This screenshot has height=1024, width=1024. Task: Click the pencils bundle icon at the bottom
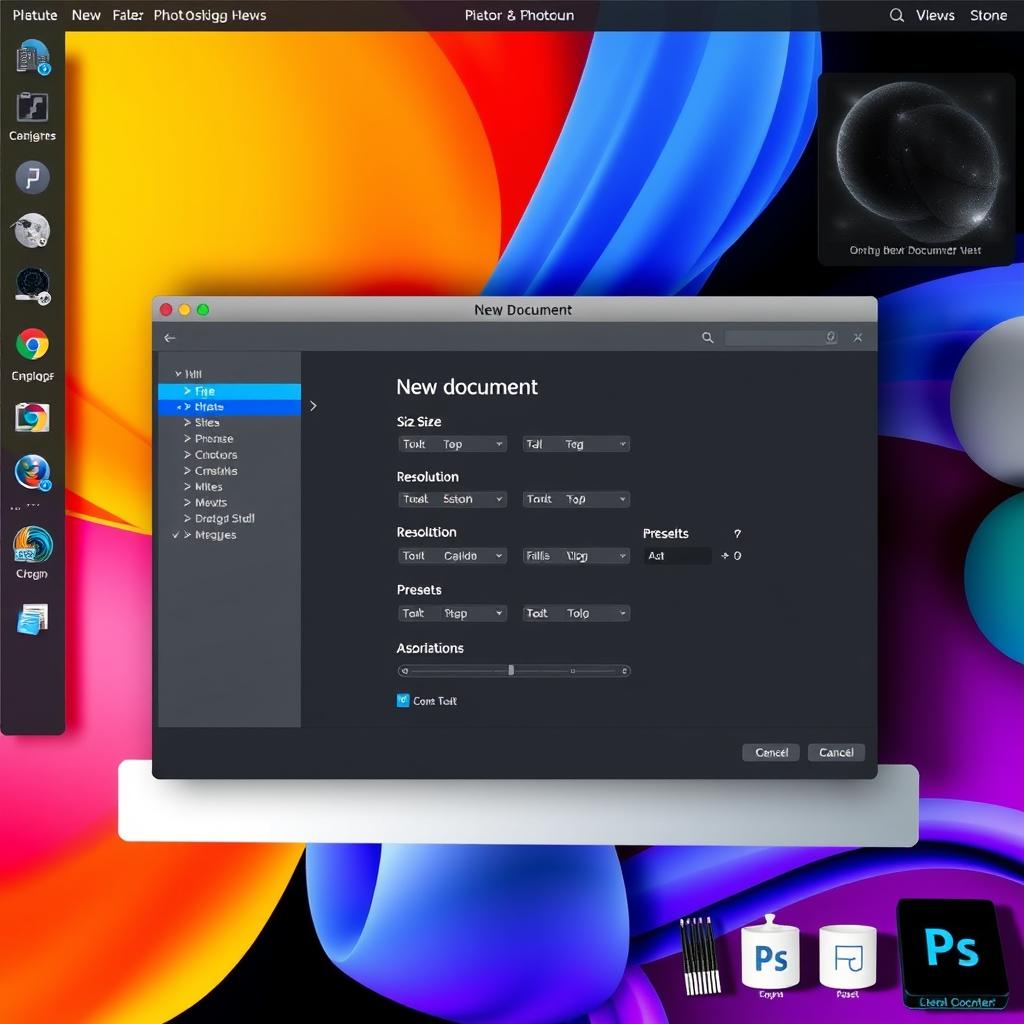click(x=699, y=955)
